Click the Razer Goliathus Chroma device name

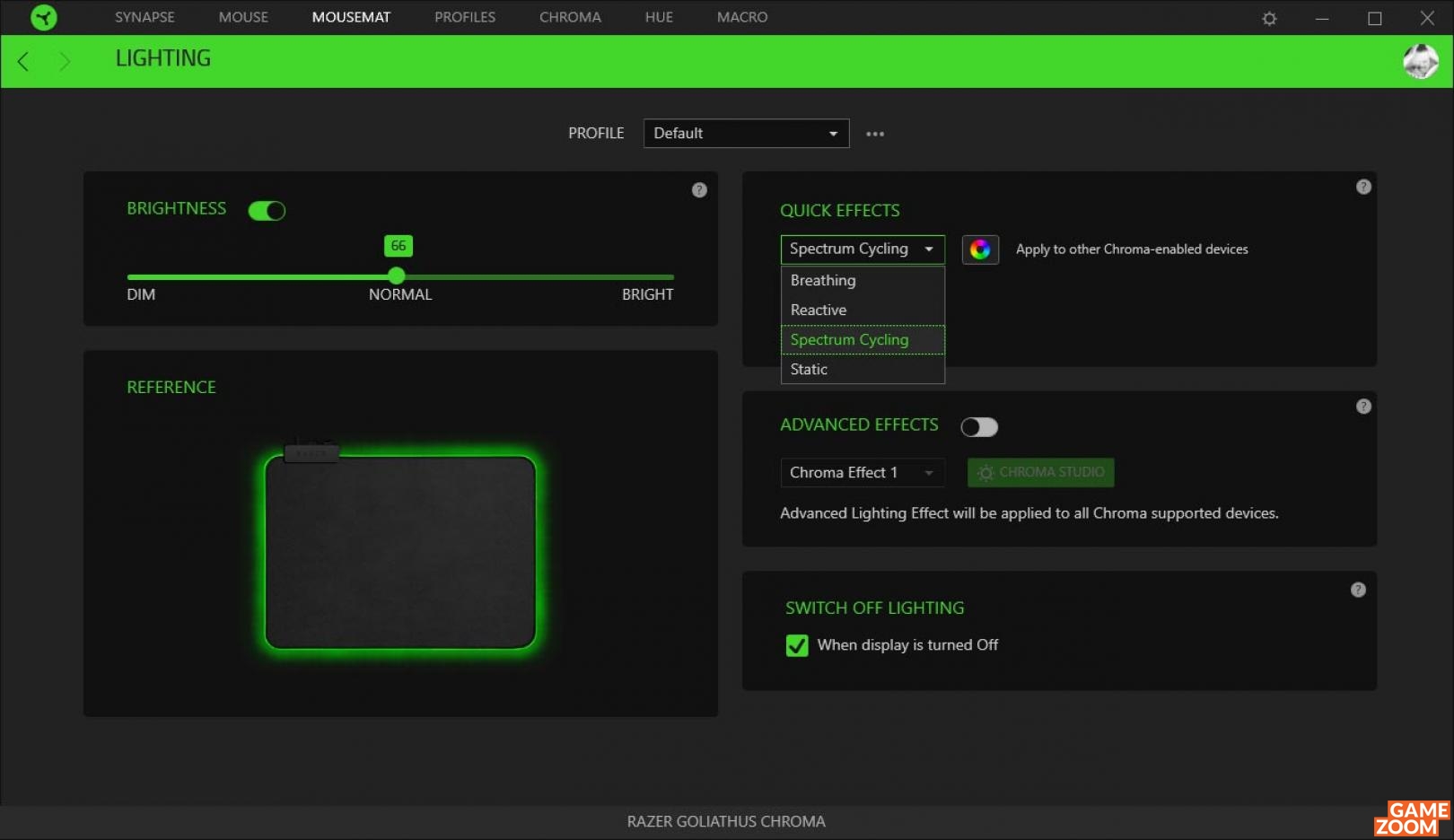pyautogui.click(x=726, y=822)
